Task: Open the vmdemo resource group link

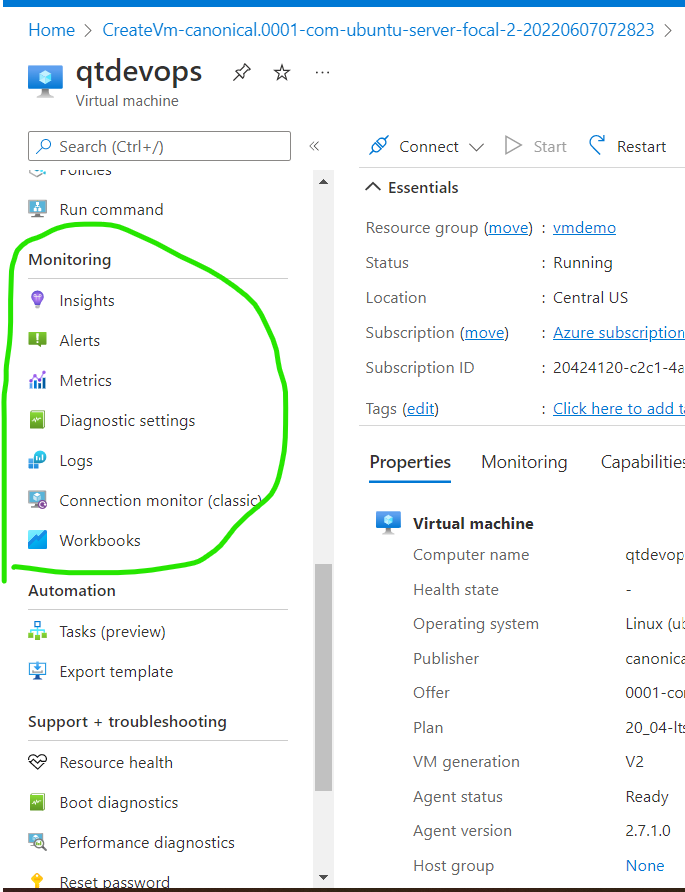Action: click(x=584, y=228)
